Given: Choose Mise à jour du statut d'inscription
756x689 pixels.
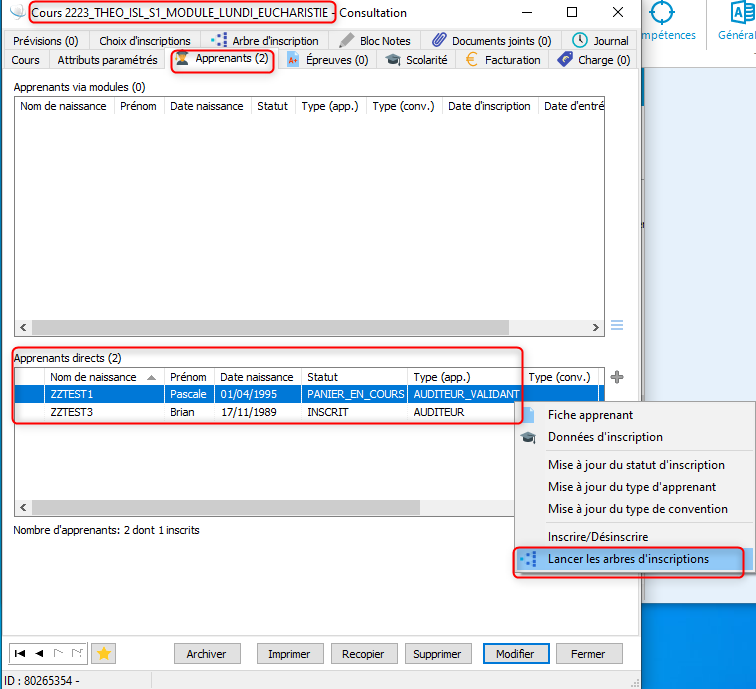Looking at the screenshot, I should [636, 465].
